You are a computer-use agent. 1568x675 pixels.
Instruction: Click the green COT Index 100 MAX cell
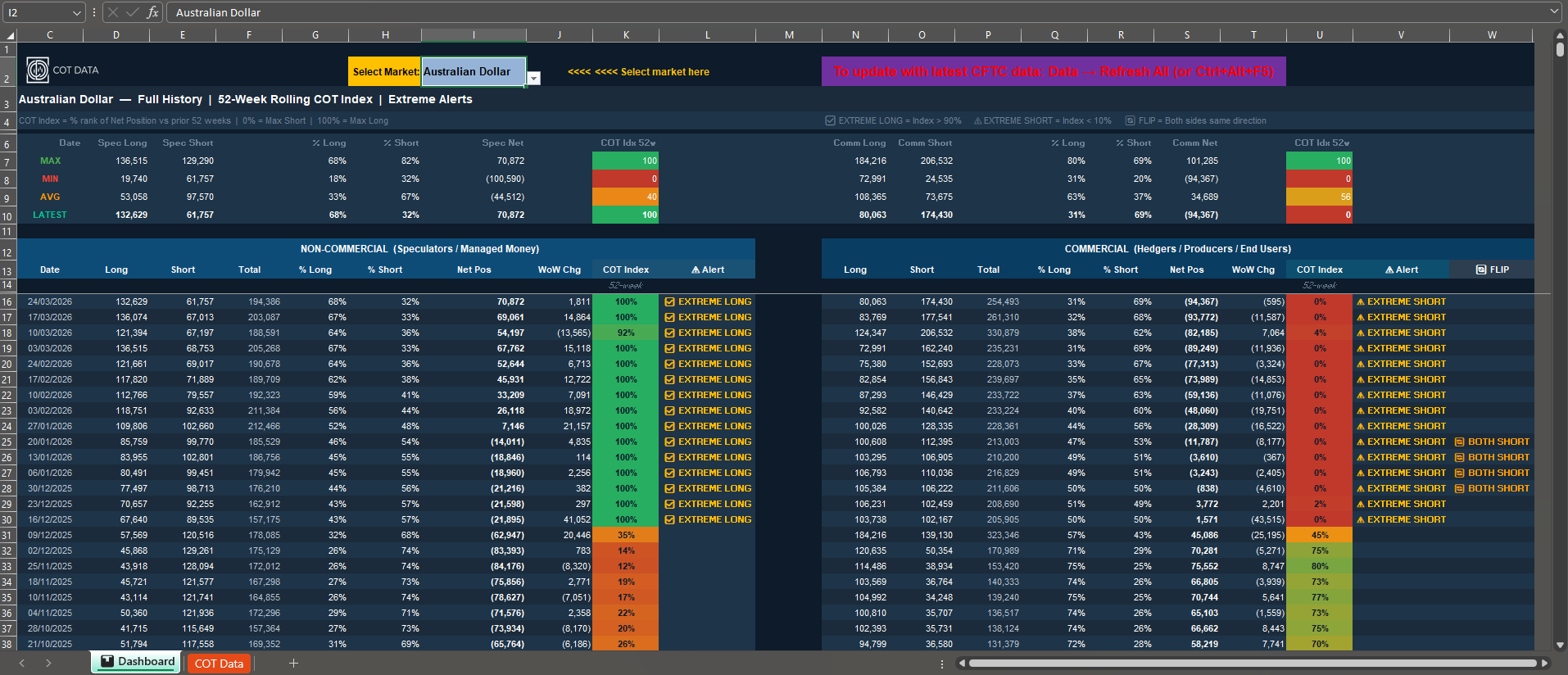(625, 161)
